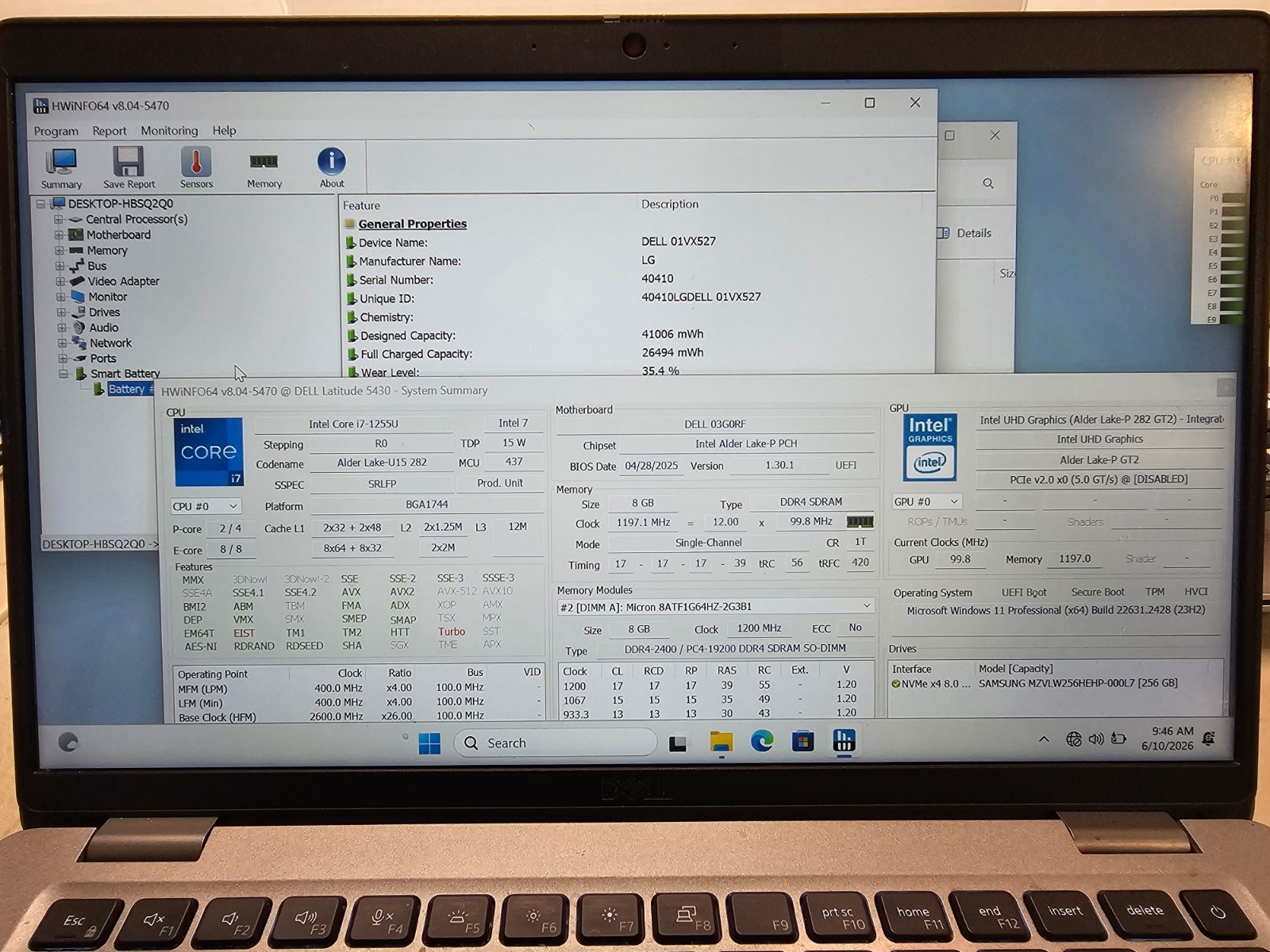Expand the Memory tree node
Screen dimensions: 1270x952
click(x=59, y=251)
